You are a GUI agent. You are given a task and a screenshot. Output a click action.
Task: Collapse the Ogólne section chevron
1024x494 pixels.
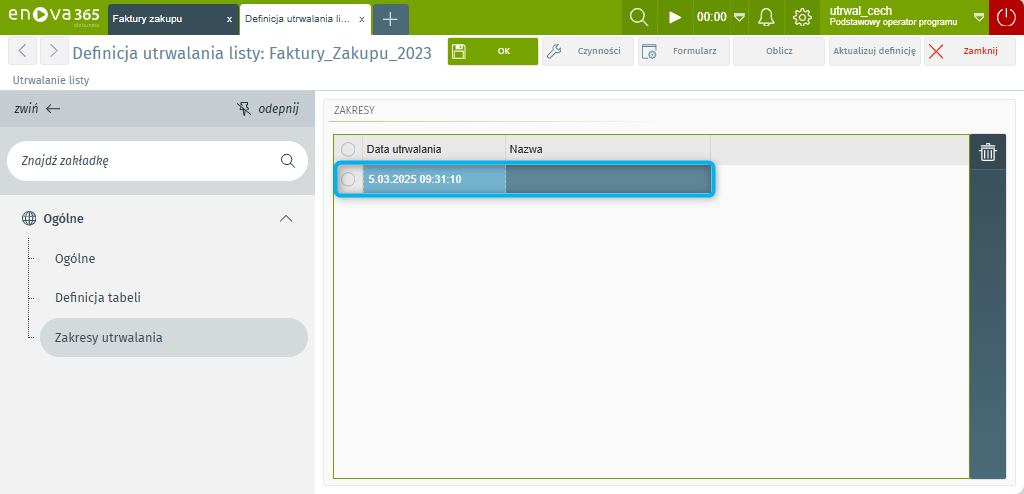[x=286, y=218]
